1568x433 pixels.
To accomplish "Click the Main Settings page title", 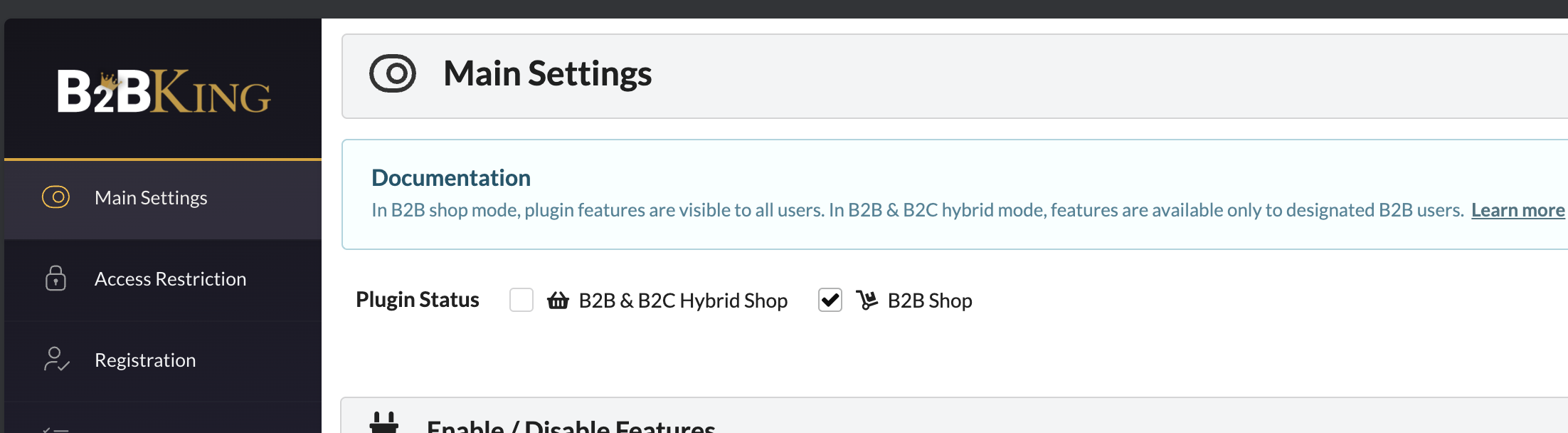I will pyautogui.click(x=547, y=73).
